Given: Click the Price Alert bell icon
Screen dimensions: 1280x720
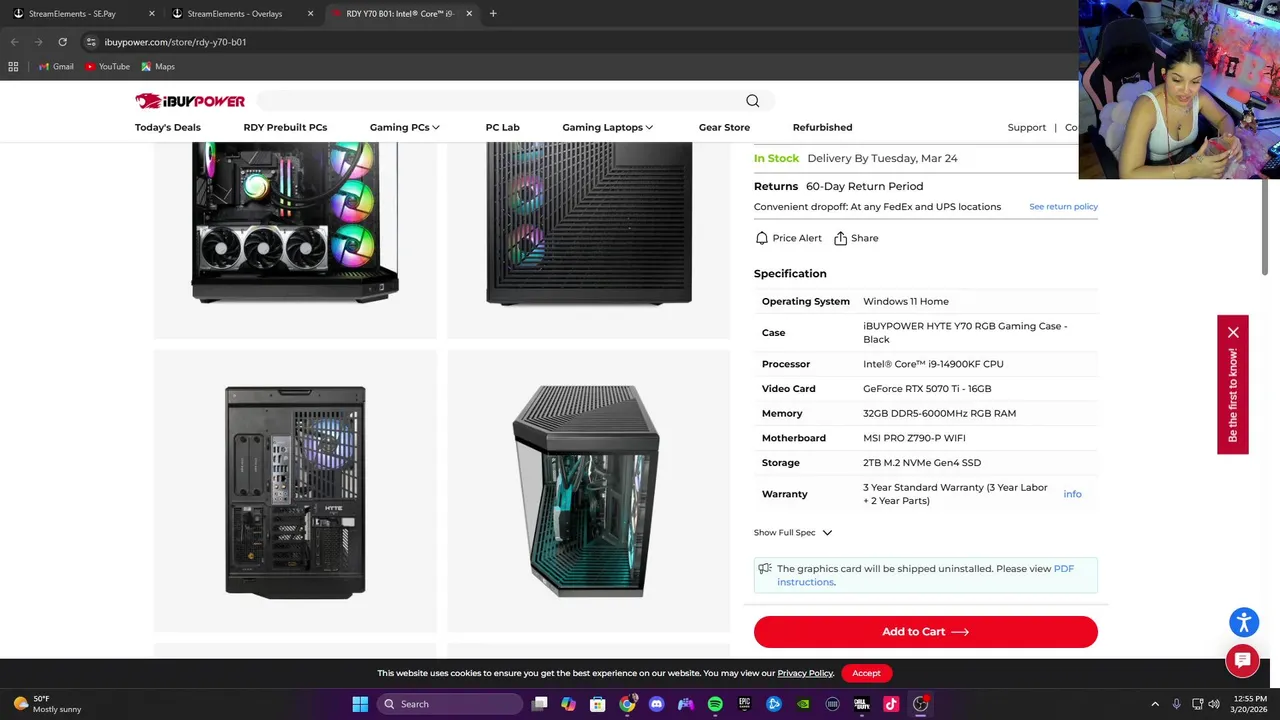Looking at the screenshot, I should coord(762,238).
